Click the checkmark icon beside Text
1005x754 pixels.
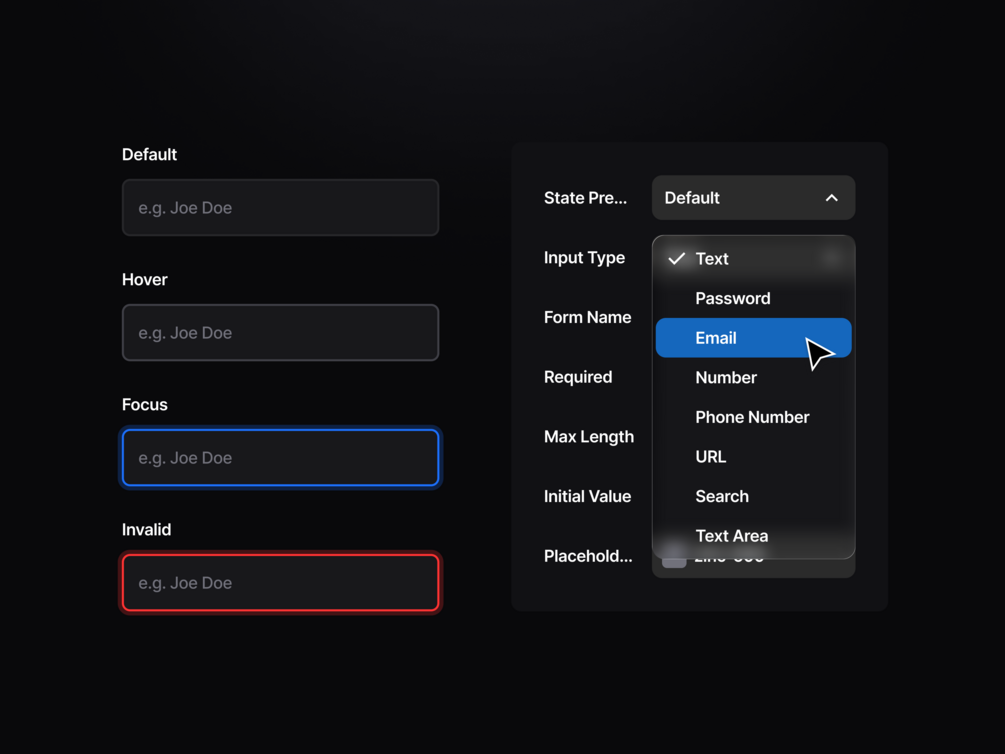(x=677, y=259)
